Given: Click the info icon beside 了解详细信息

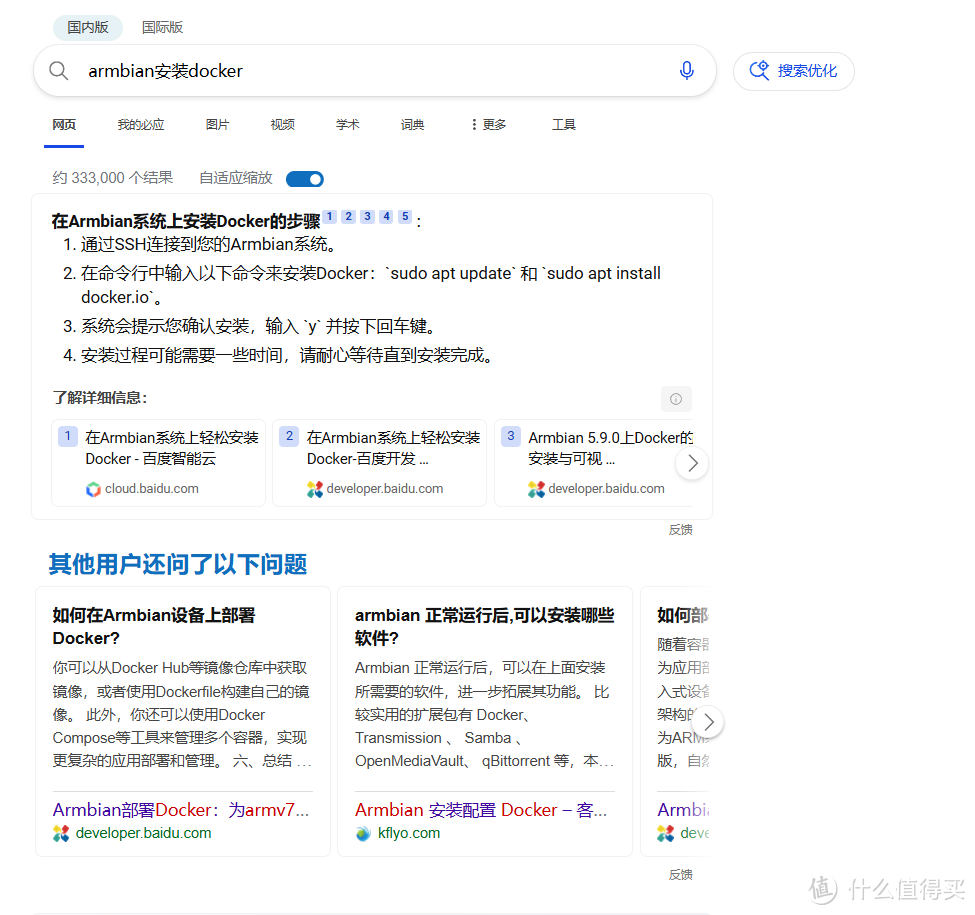Looking at the screenshot, I should tap(676, 398).
